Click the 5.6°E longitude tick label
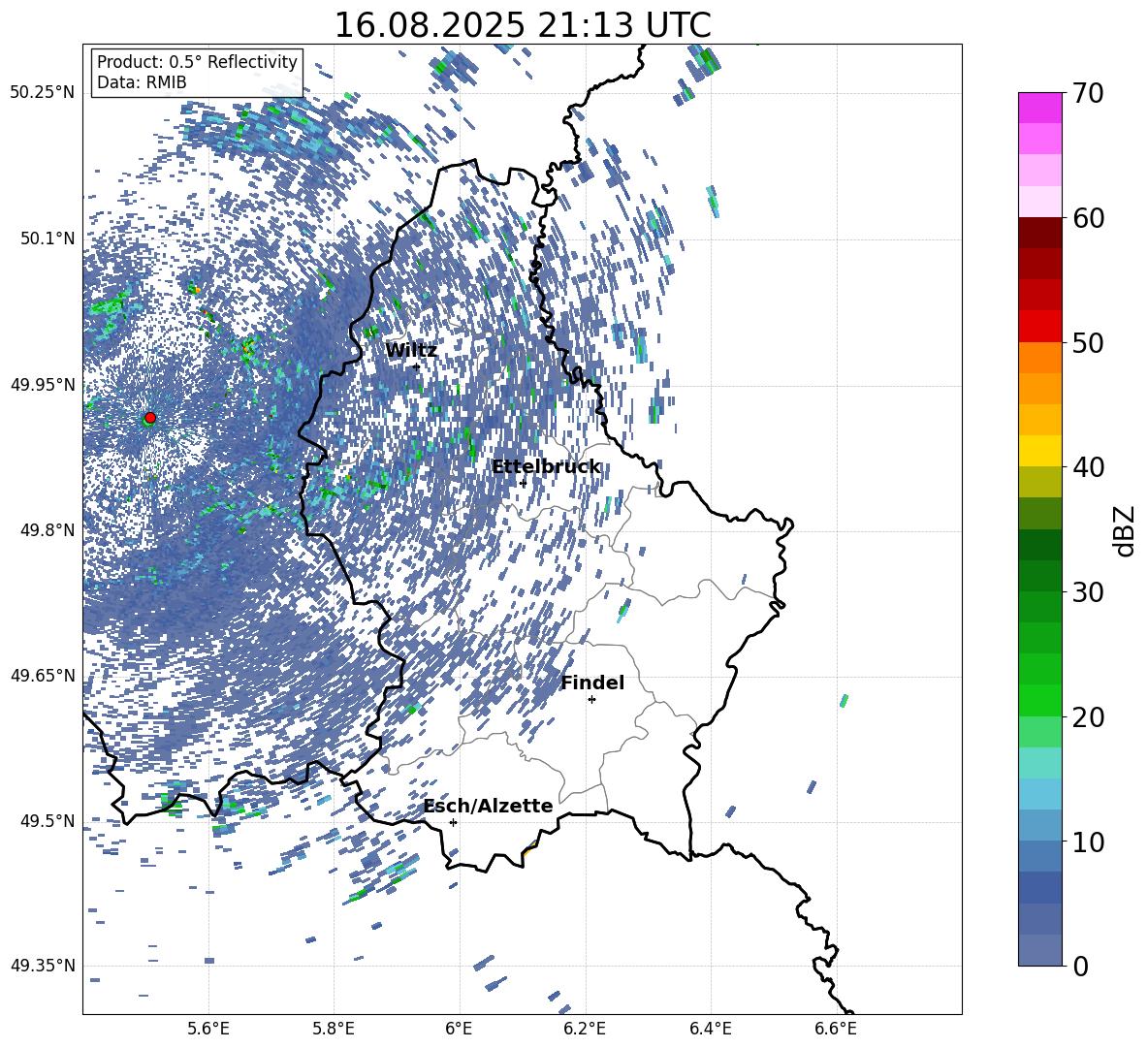The height and width of the screenshot is (1048, 1148). coord(208,1029)
